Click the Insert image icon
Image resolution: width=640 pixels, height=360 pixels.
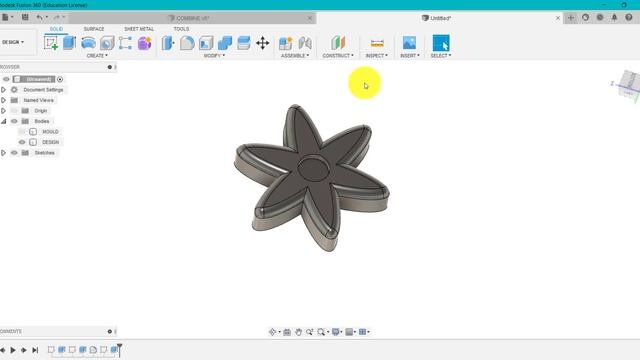409,43
